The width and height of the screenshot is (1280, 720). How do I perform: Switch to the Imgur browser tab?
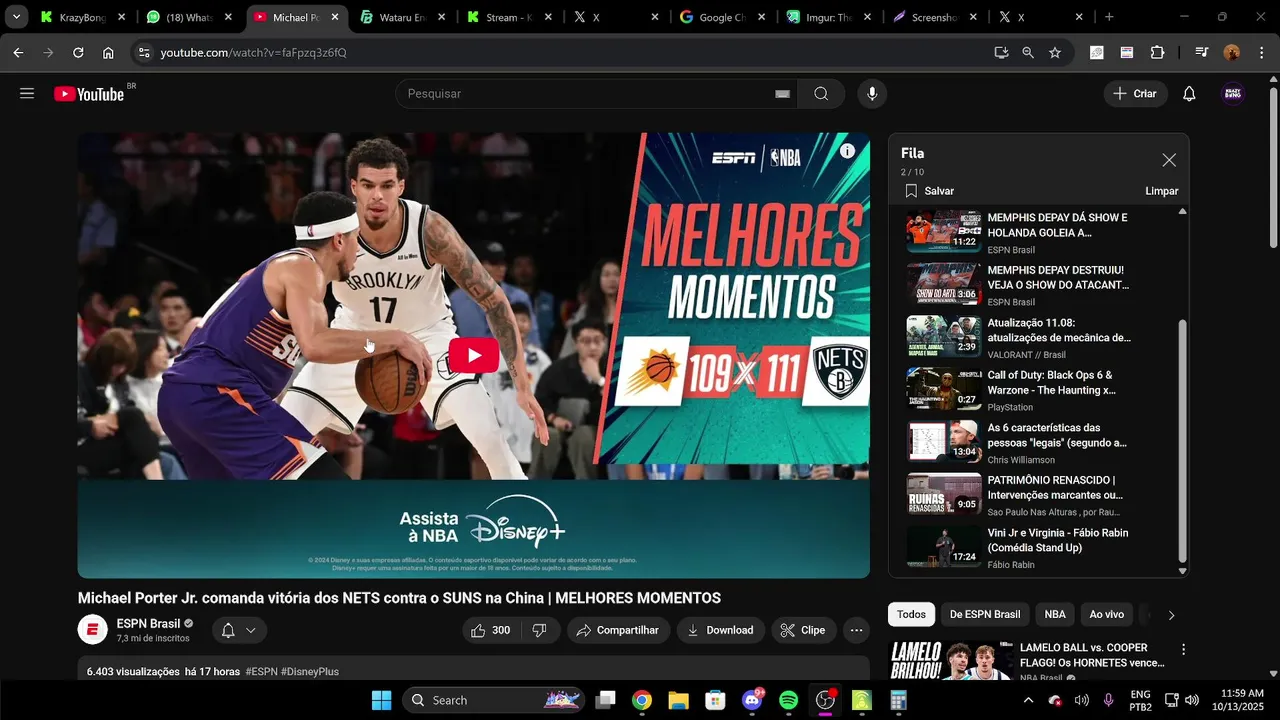[x=827, y=17]
